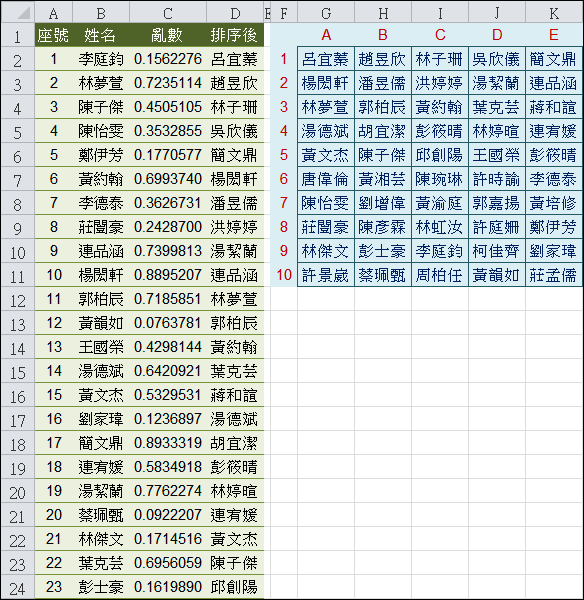The width and height of the screenshot is (584, 600).
Task: Select column K header
Action: tap(554, 13)
